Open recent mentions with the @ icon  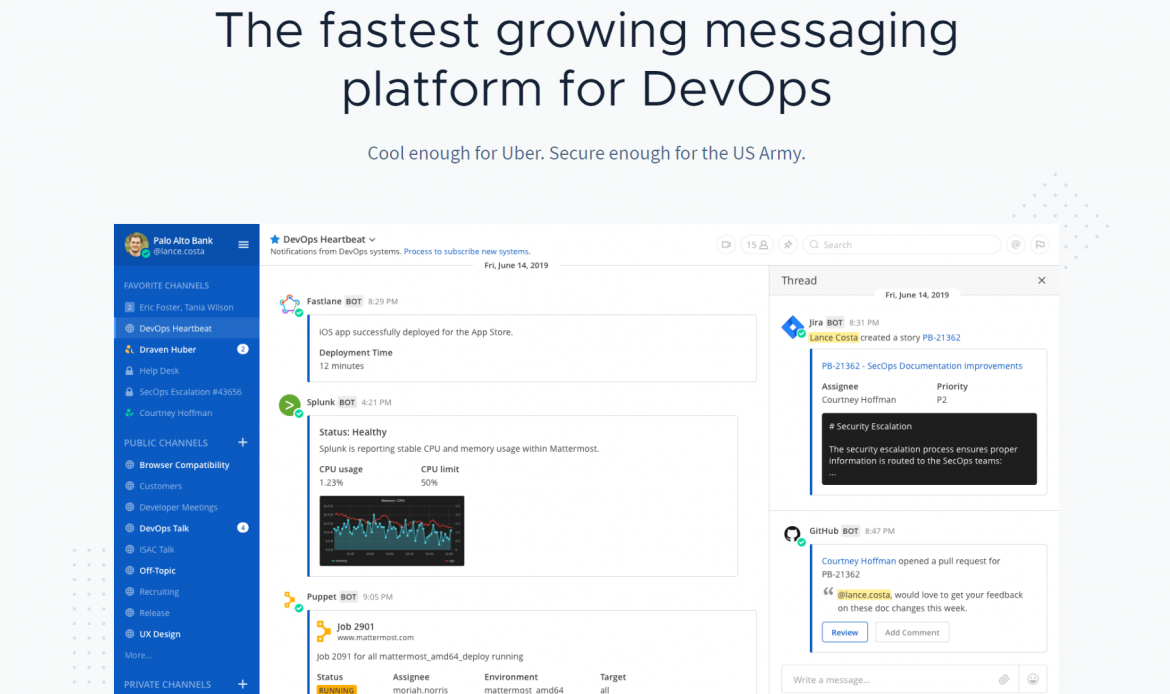1015,244
